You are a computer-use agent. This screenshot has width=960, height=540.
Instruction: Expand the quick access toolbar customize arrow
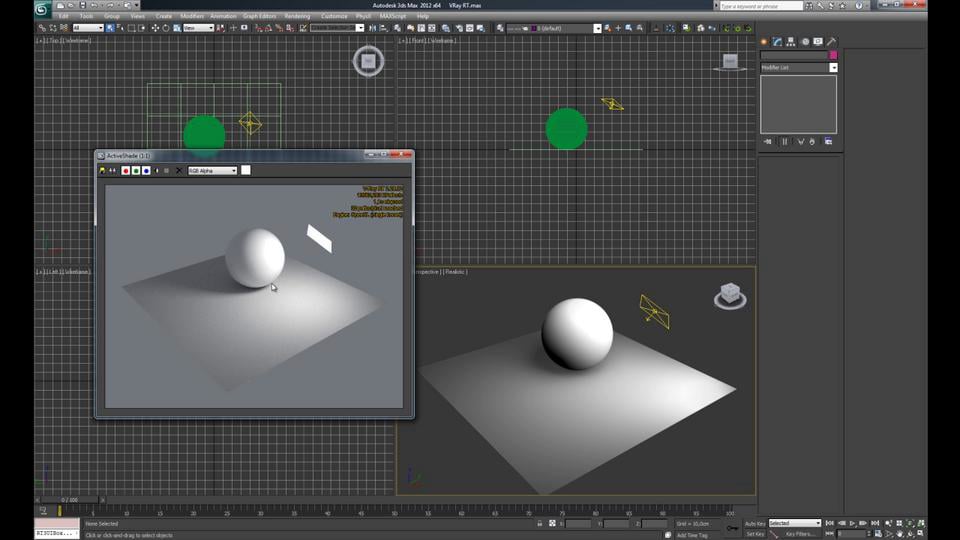coord(136,6)
